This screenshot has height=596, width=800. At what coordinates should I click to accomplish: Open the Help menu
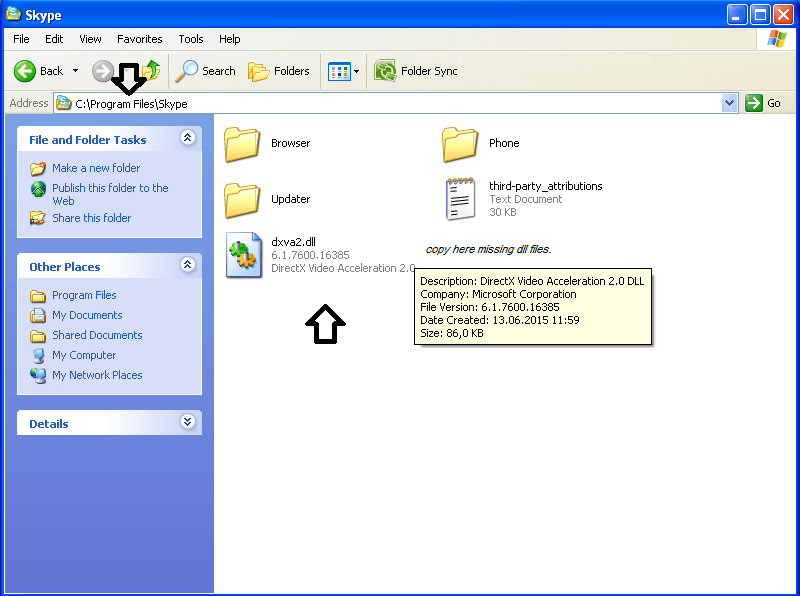coord(230,39)
